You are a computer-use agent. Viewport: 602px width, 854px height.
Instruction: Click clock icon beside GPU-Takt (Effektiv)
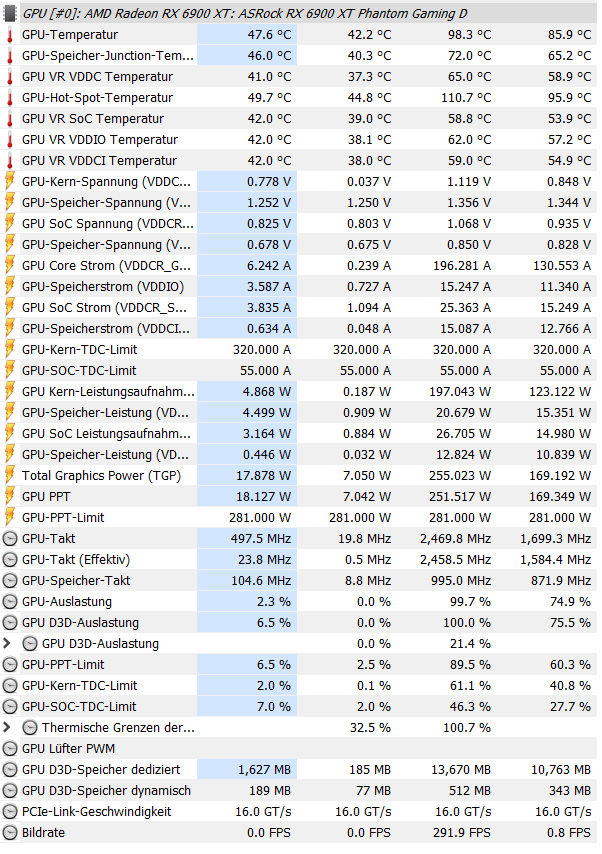pos(10,560)
